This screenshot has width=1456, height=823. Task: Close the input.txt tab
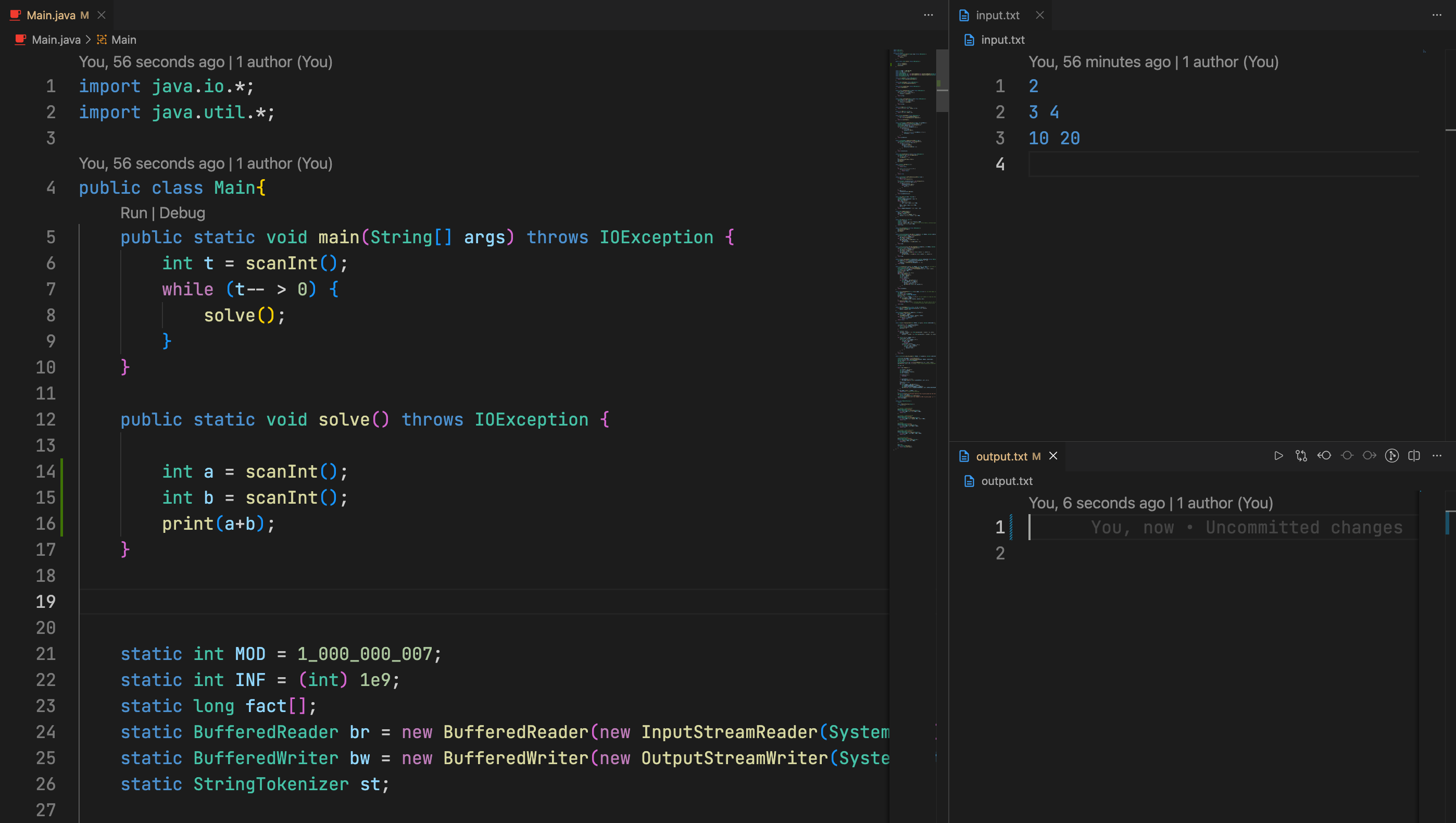pos(1039,15)
